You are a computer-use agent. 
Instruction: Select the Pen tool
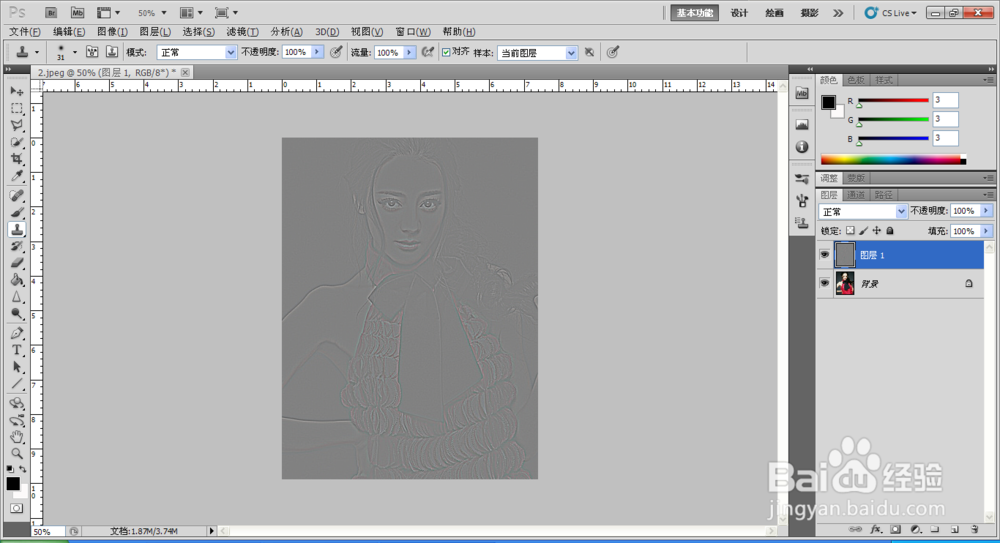(x=17, y=333)
